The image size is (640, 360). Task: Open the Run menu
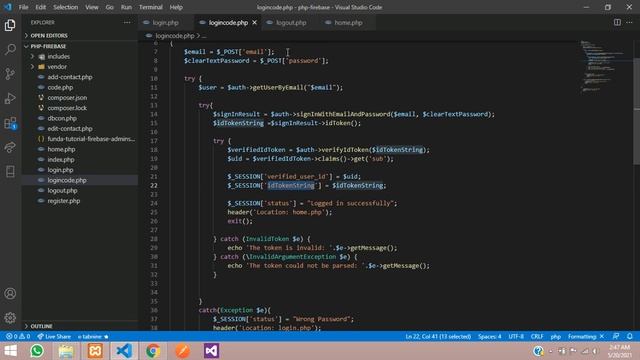click(x=126, y=7)
